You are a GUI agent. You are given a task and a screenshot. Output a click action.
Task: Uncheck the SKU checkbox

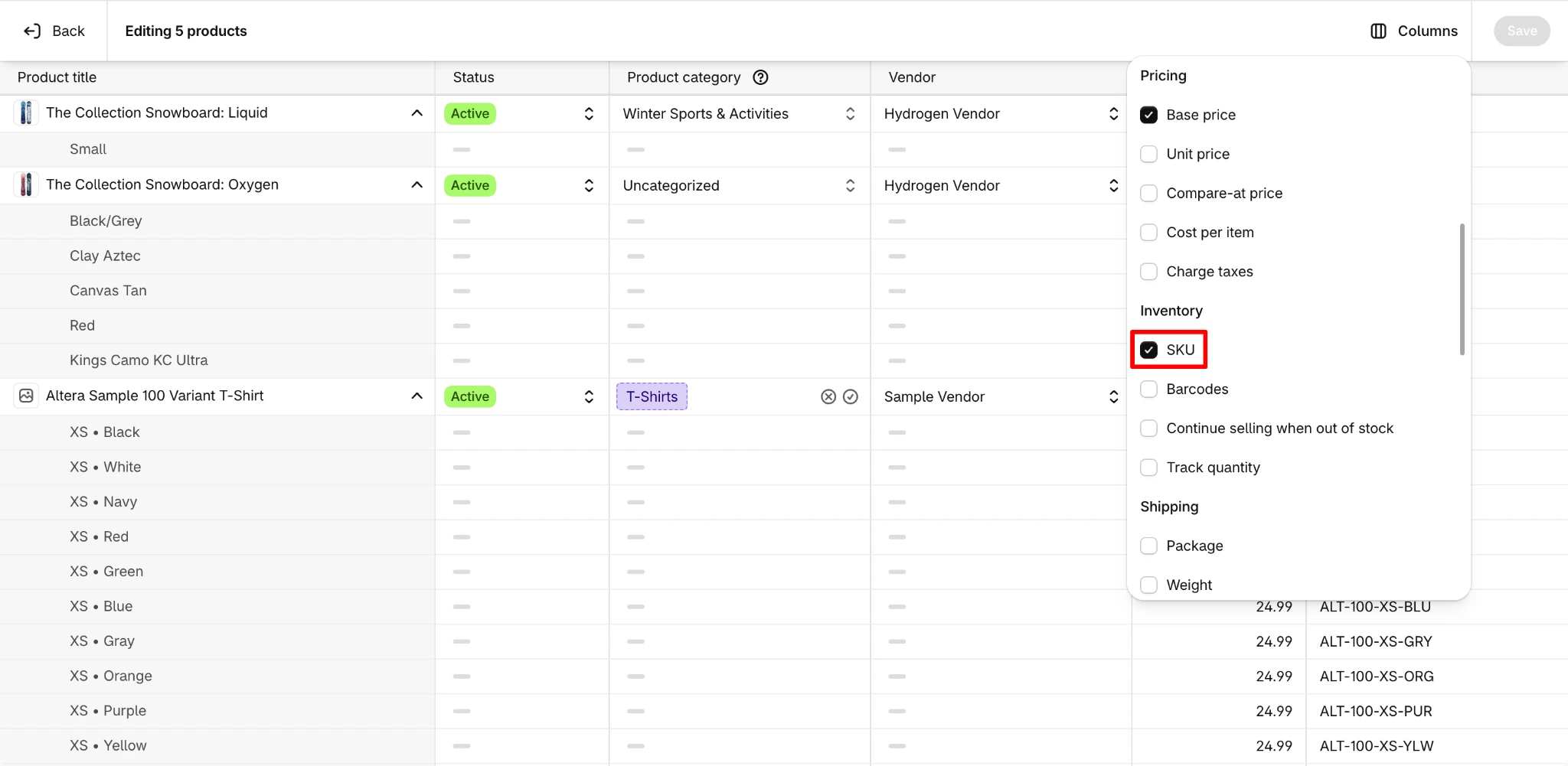pos(1148,350)
